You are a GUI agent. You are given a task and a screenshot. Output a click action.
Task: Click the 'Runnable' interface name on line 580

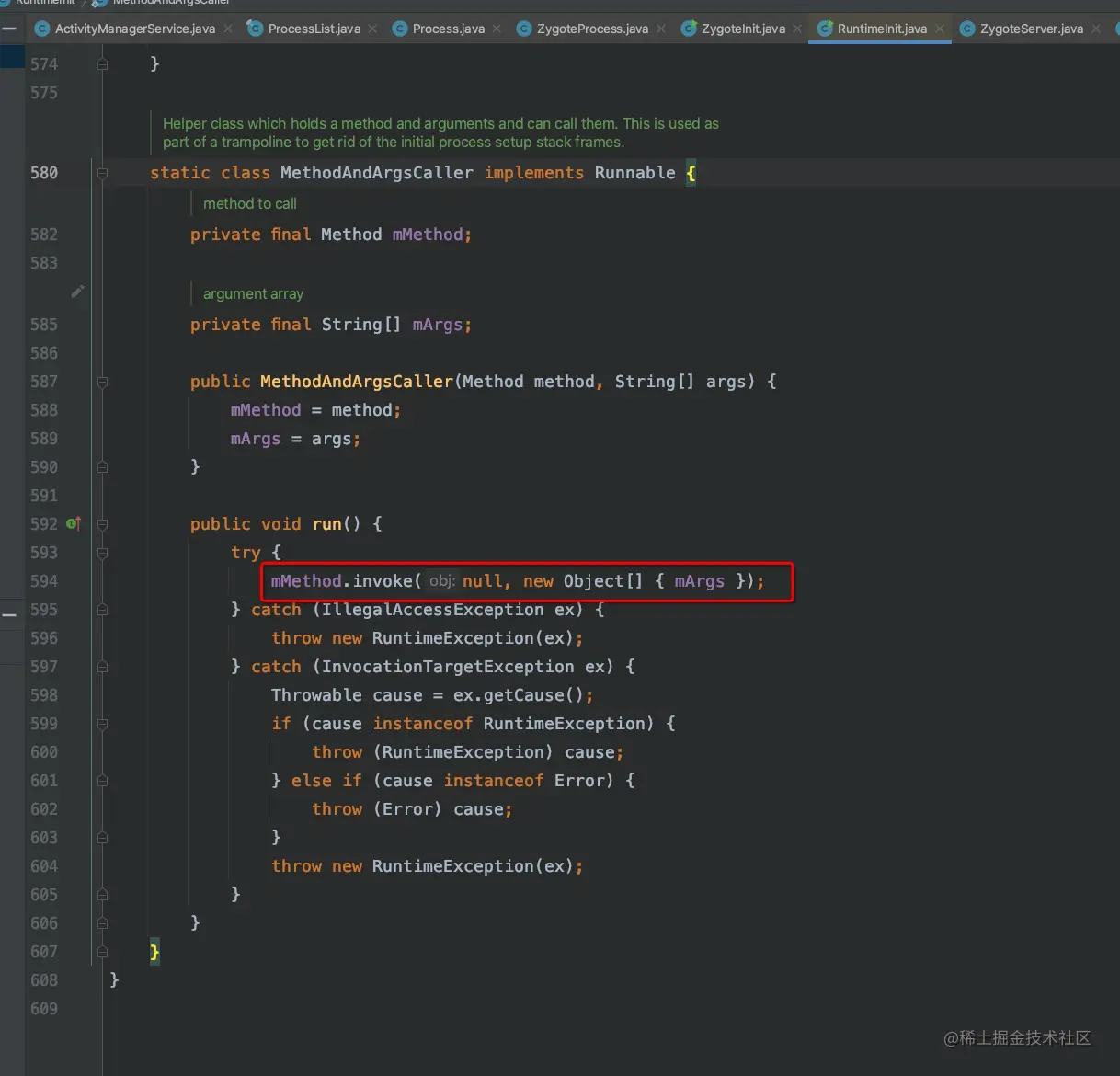coord(635,173)
